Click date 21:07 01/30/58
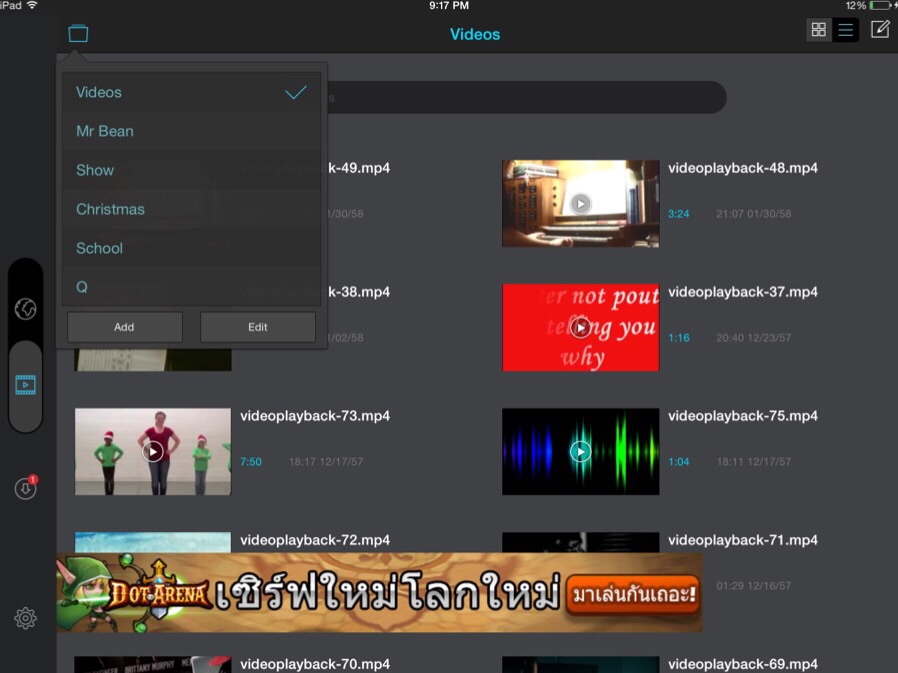This screenshot has height=673, width=898. [754, 214]
